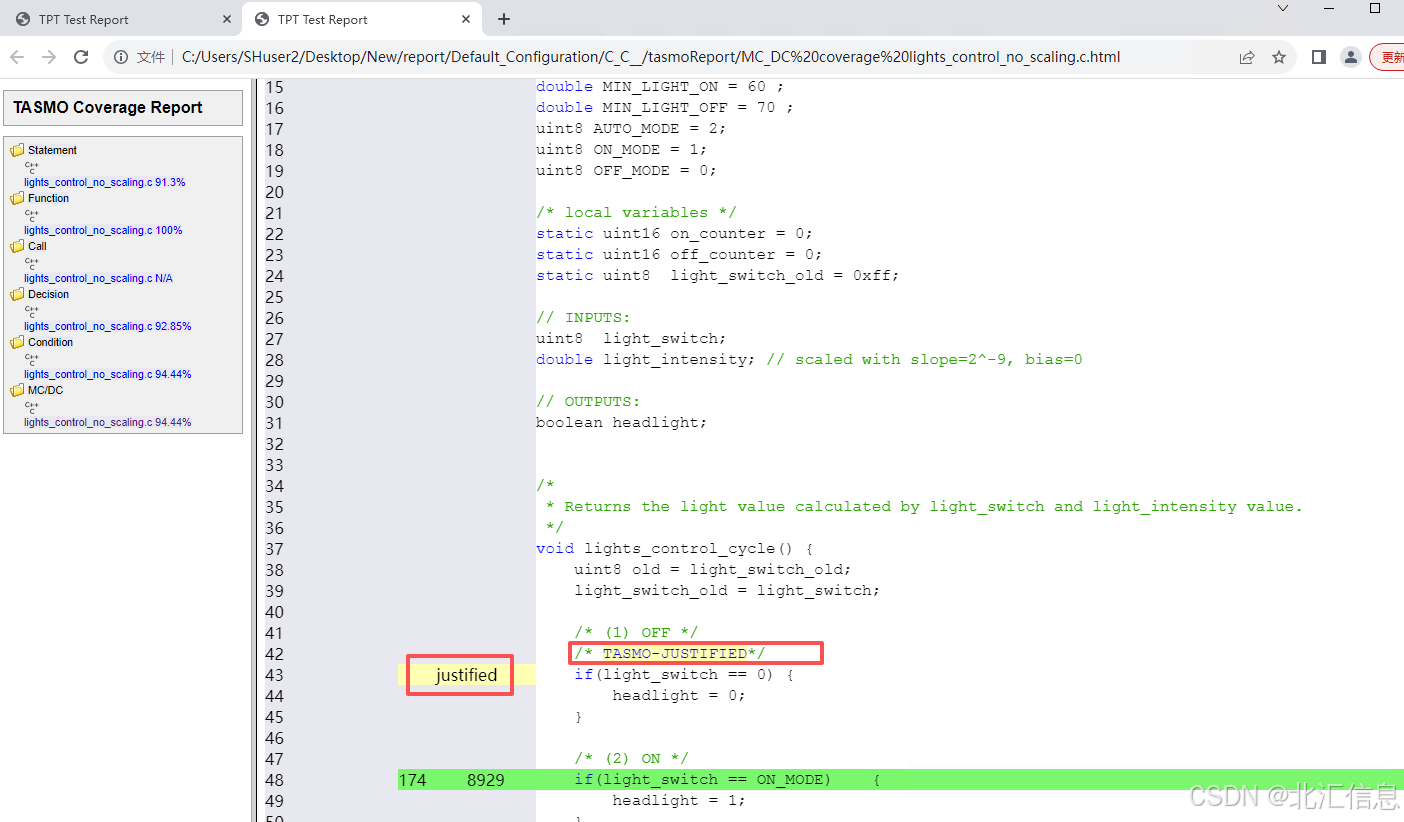Click the light_switch_old = light_switch line

(727, 590)
